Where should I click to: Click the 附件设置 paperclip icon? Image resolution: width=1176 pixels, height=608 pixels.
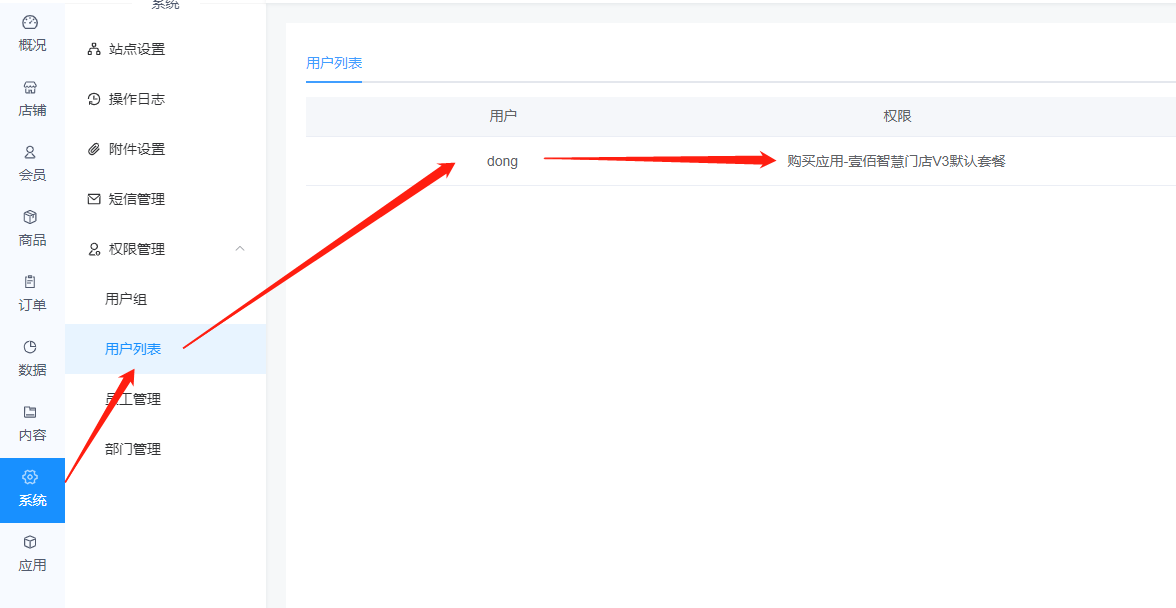94,149
